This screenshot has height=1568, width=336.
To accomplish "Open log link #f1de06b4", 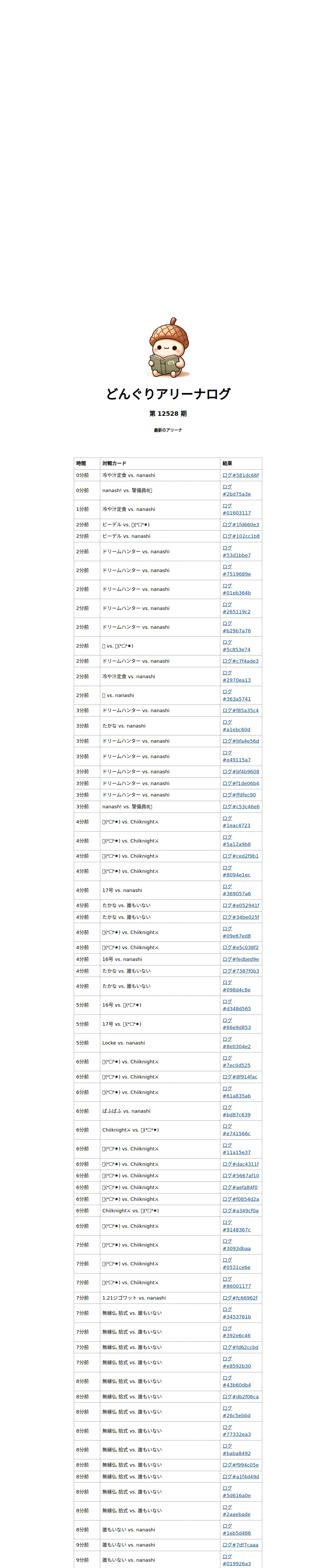I will pyautogui.click(x=240, y=783).
